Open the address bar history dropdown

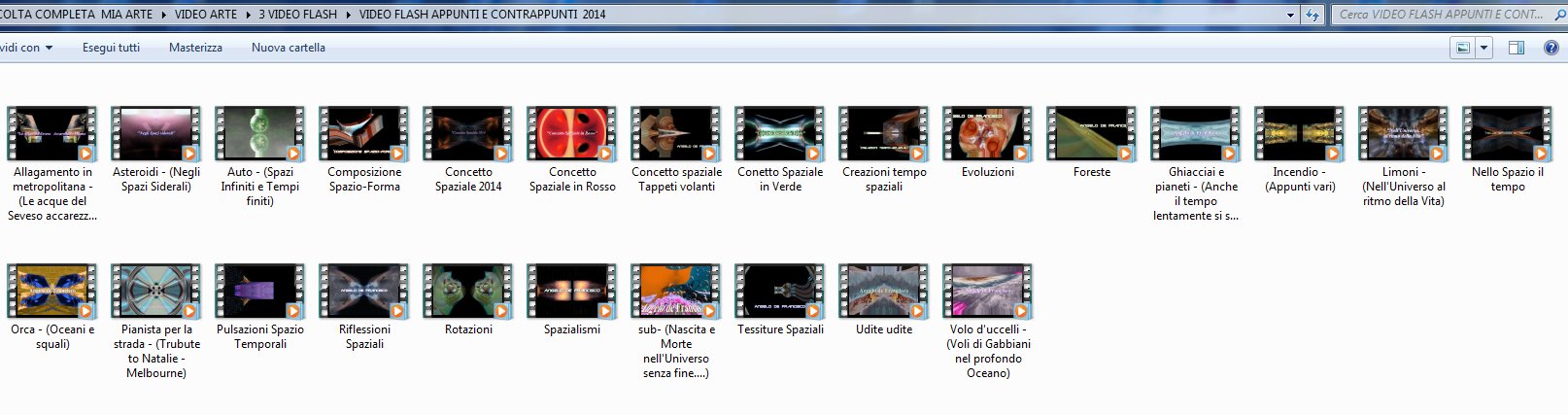click(x=1290, y=15)
